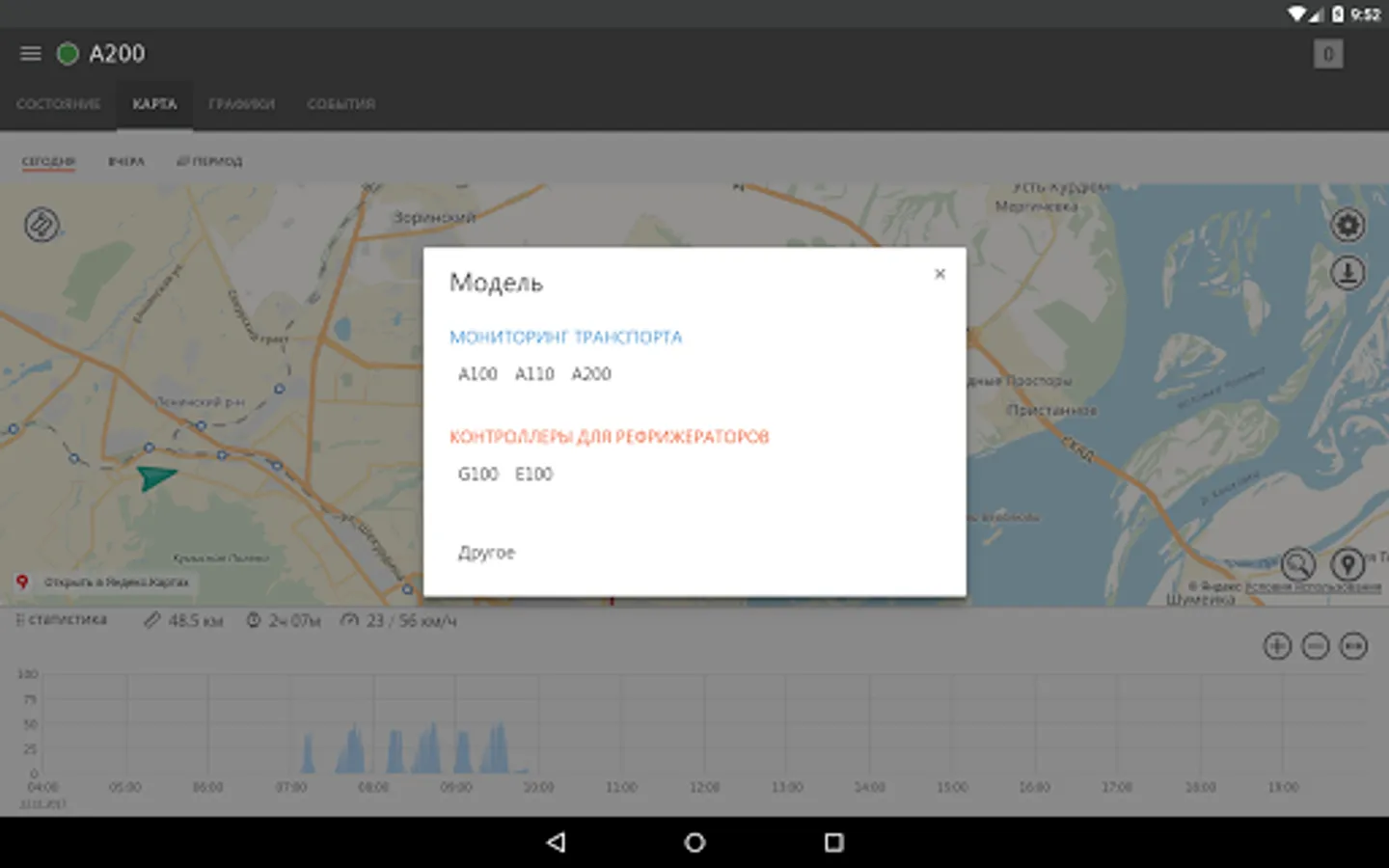The image size is (1389, 868).
Task: Switch to the КАРТА tab
Action: [x=154, y=104]
